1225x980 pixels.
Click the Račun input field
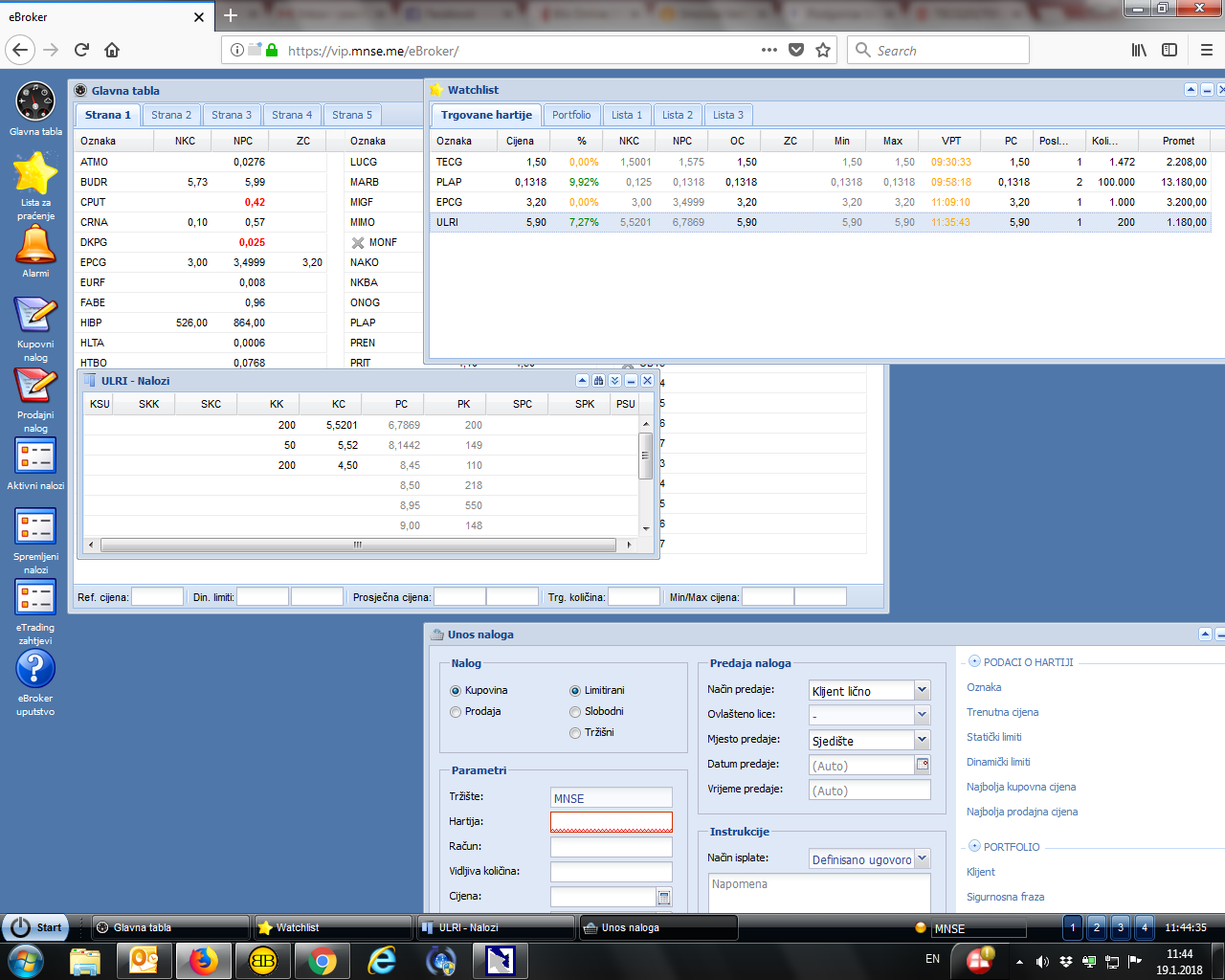(611, 847)
